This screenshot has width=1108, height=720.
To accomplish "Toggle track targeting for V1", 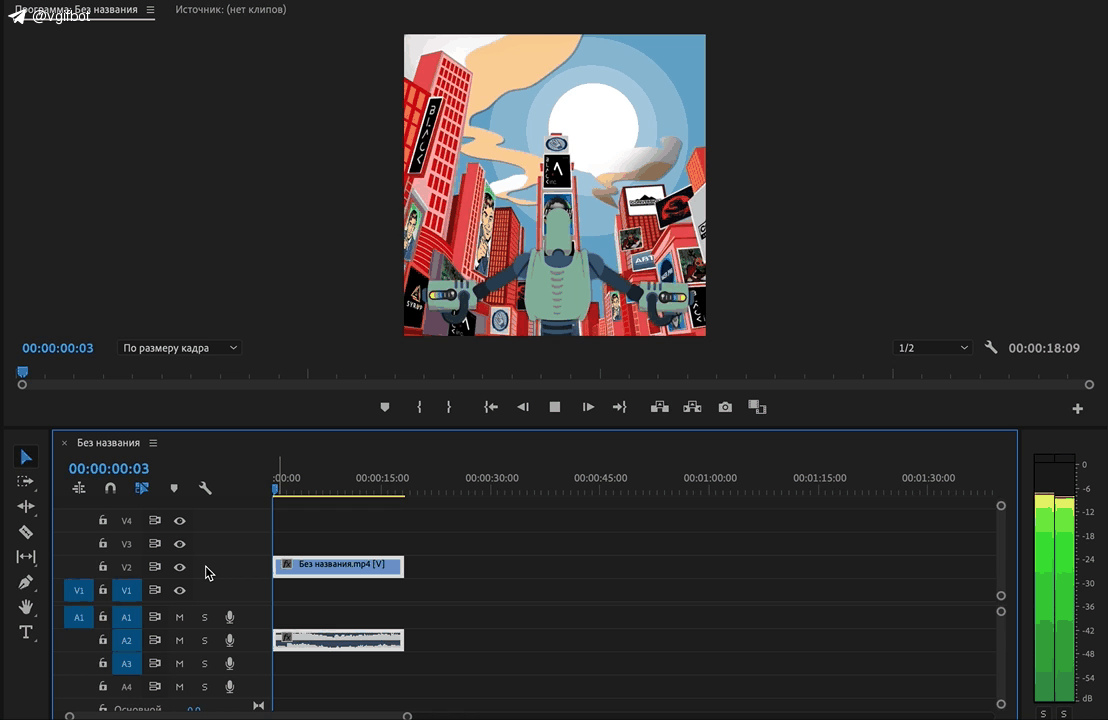I will (126, 591).
